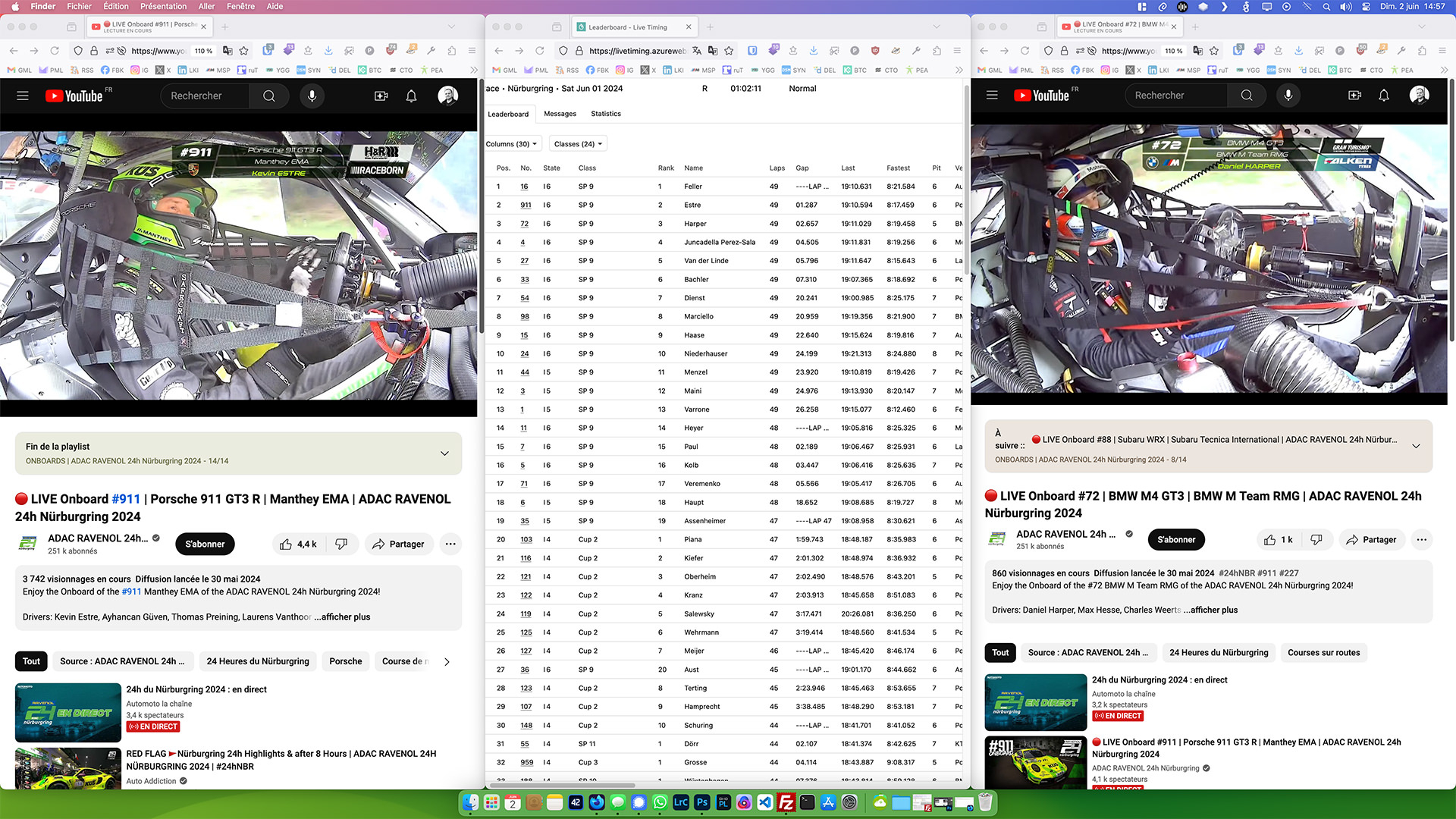Select Source : ADAC RAVENOL chip, right window

click(x=1087, y=653)
